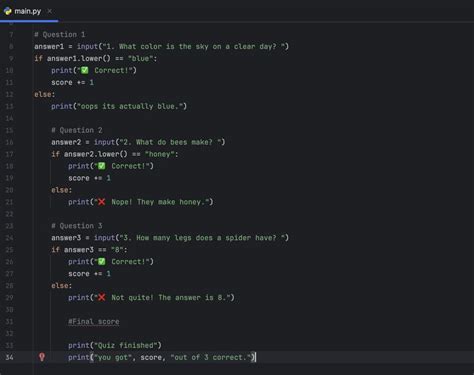474x375 pixels.
Task: Click 'you got' string on line 34
Action: [x=113, y=357]
